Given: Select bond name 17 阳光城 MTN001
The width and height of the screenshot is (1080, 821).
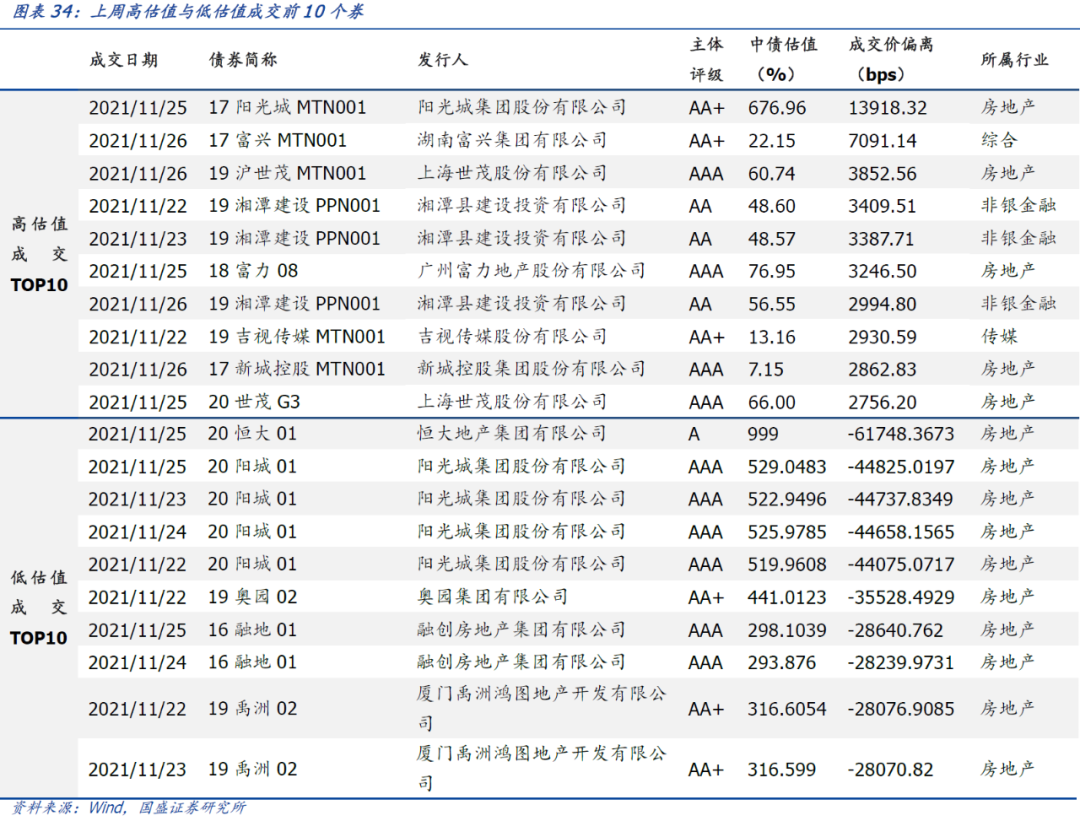Looking at the screenshot, I should pyautogui.click(x=287, y=107).
